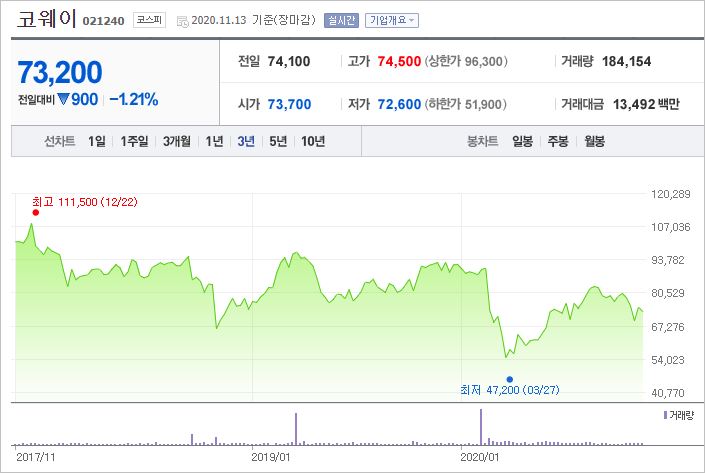Click the 2017/11 x-axis label
The image size is (705, 473).
click(36, 457)
